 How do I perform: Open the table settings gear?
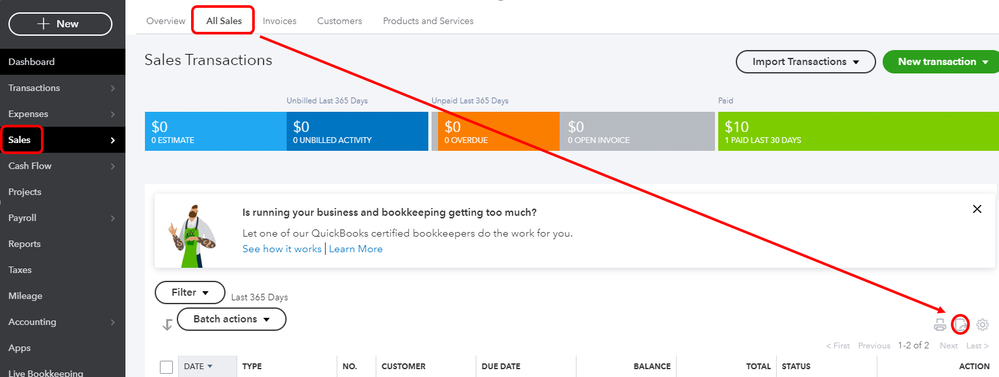[x=982, y=325]
